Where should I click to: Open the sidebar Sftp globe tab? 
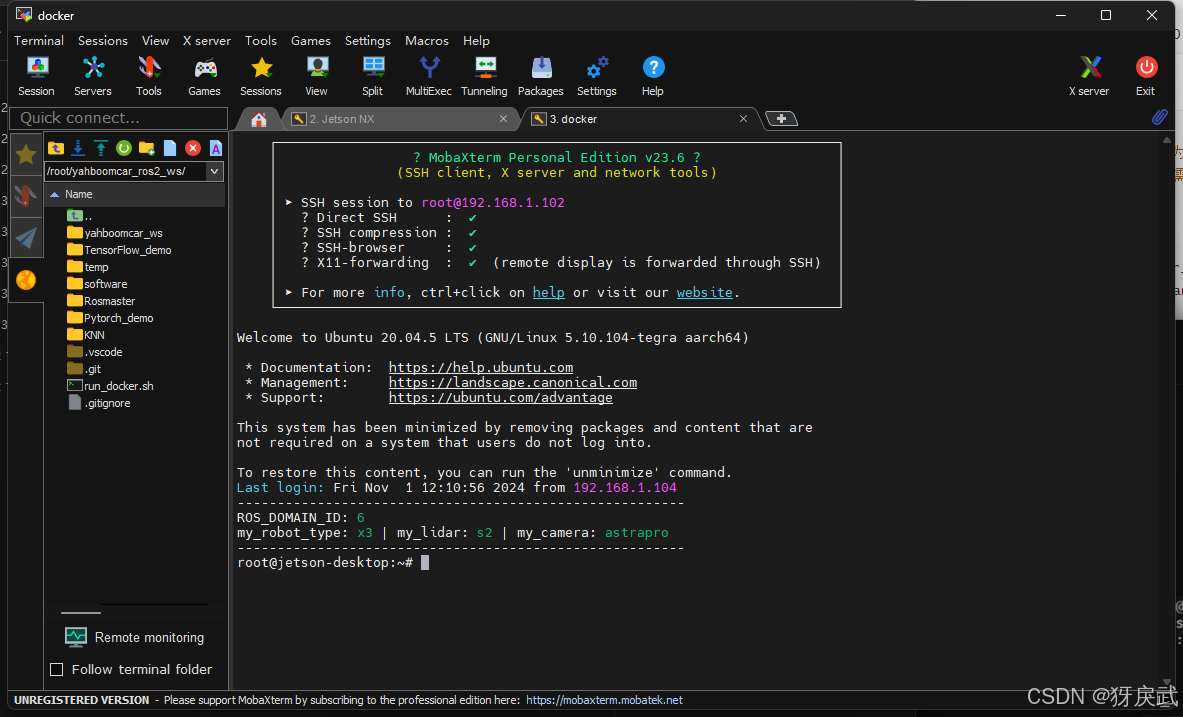click(x=26, y=280)
